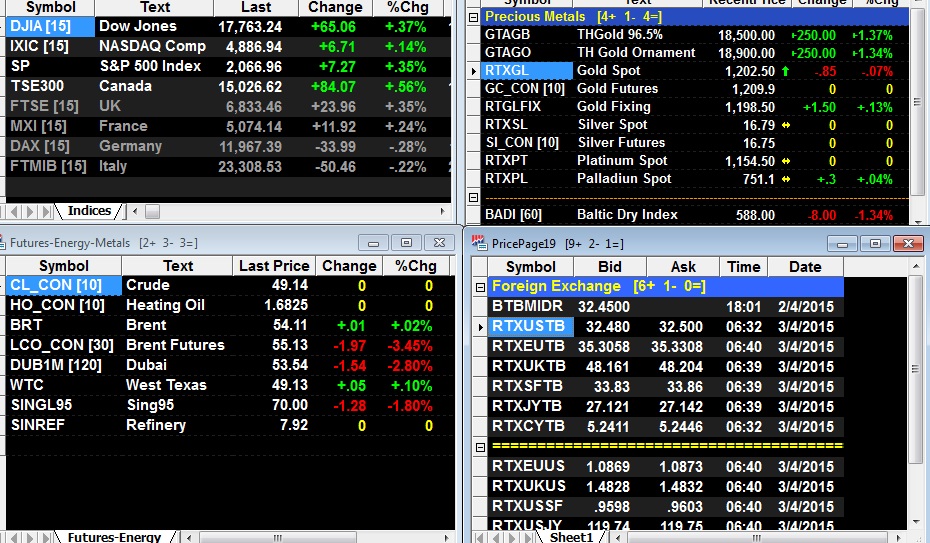This screenshot has width=930, height=543.
Task: Select the RTXSL Silver Spot row
Action: click(x=695, y=125)
